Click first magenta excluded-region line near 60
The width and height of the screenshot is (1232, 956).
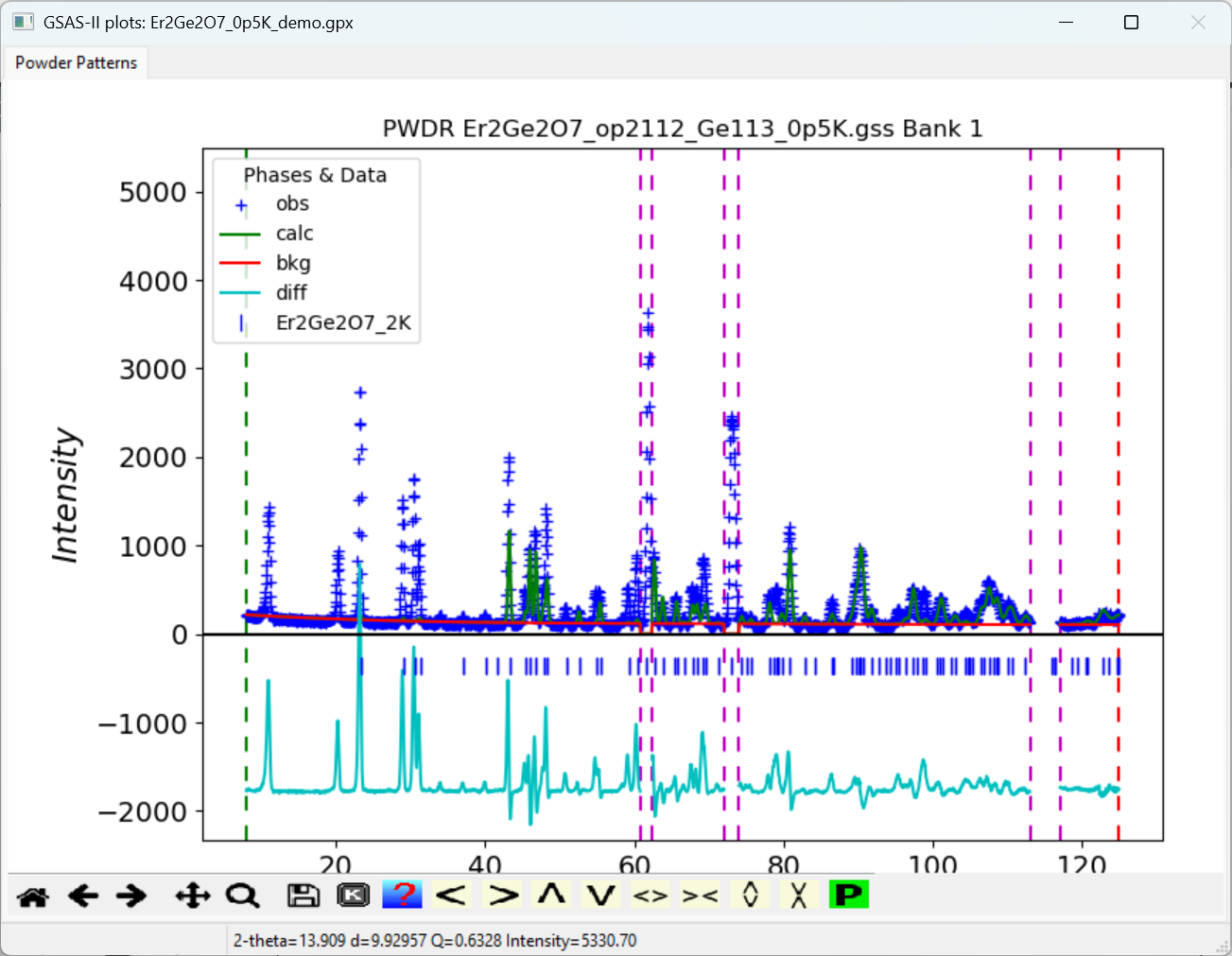pos(640,495)
